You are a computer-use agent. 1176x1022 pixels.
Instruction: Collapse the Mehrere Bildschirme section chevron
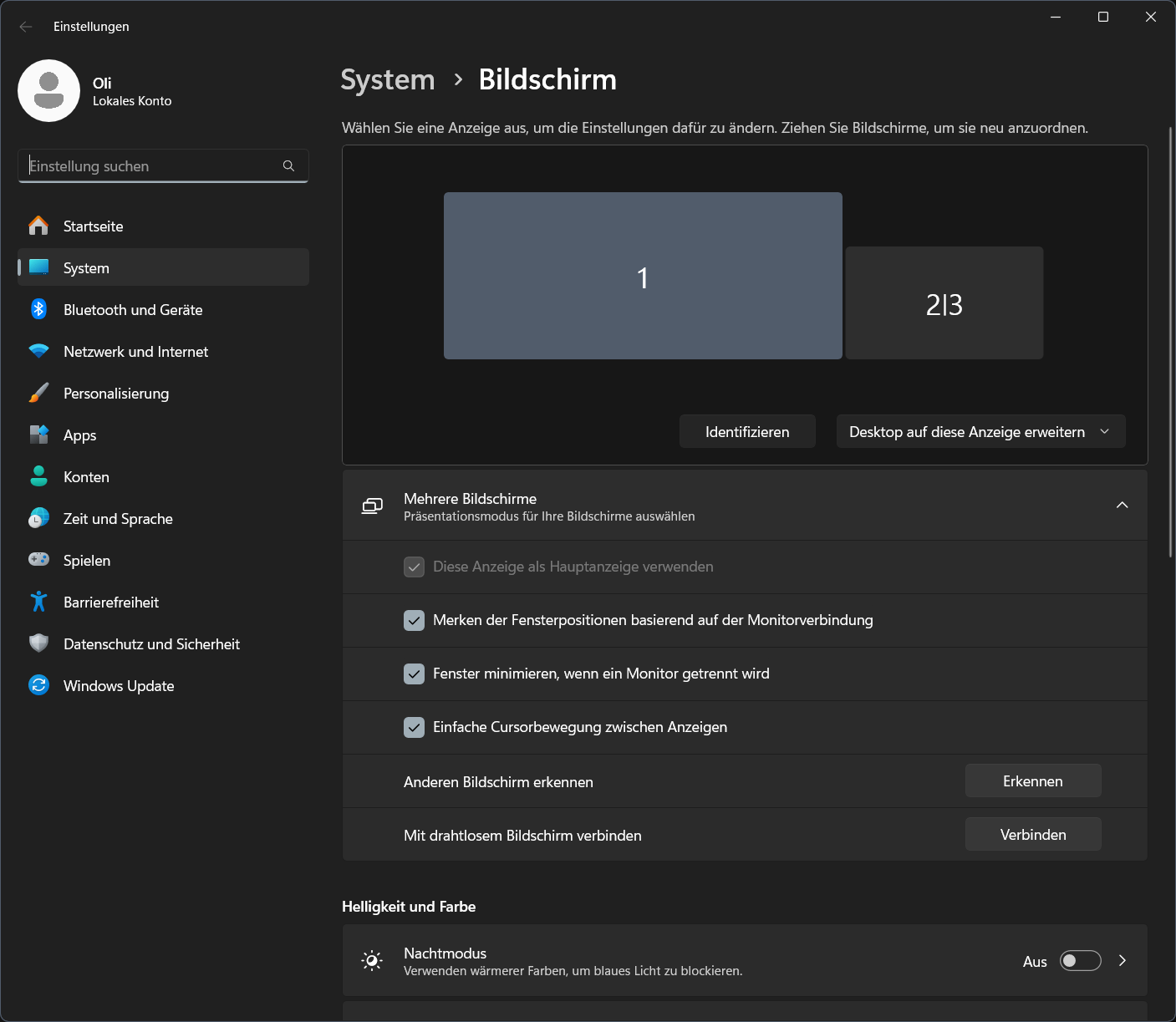tap(1122, 505)
